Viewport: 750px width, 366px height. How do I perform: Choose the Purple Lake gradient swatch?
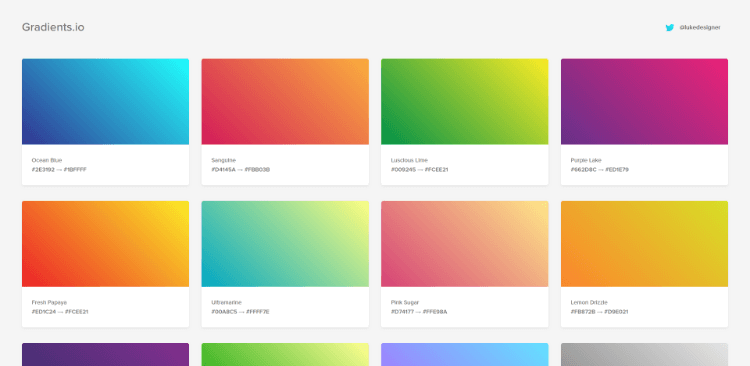(644, 101)
